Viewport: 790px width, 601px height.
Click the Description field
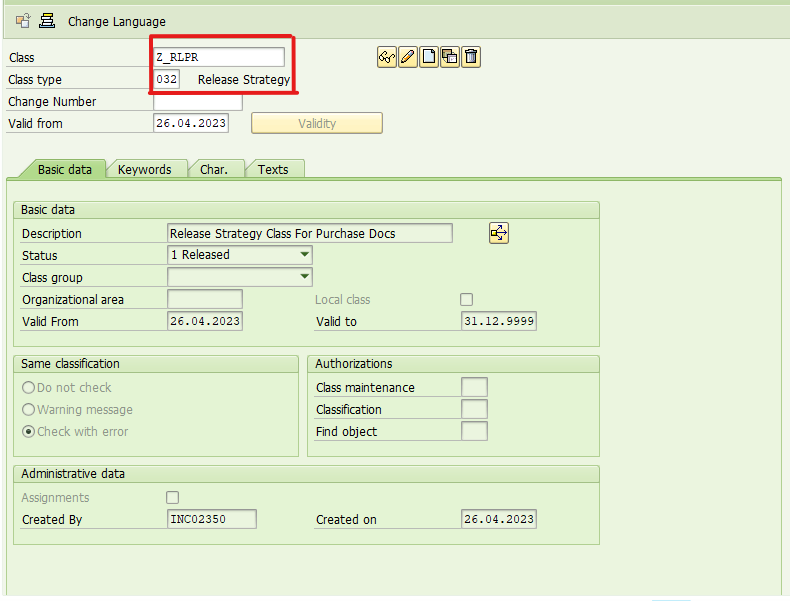click(310, 233)
